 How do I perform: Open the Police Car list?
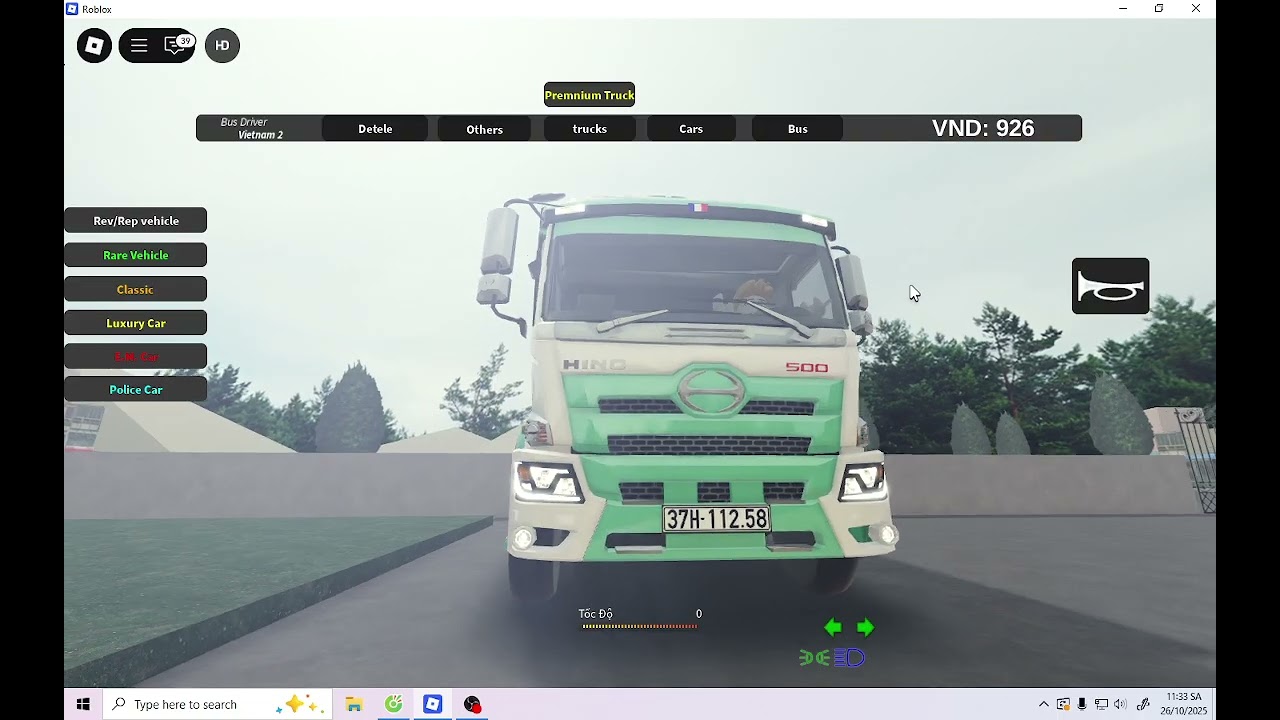pyautogui.click(x=136, y=389)
